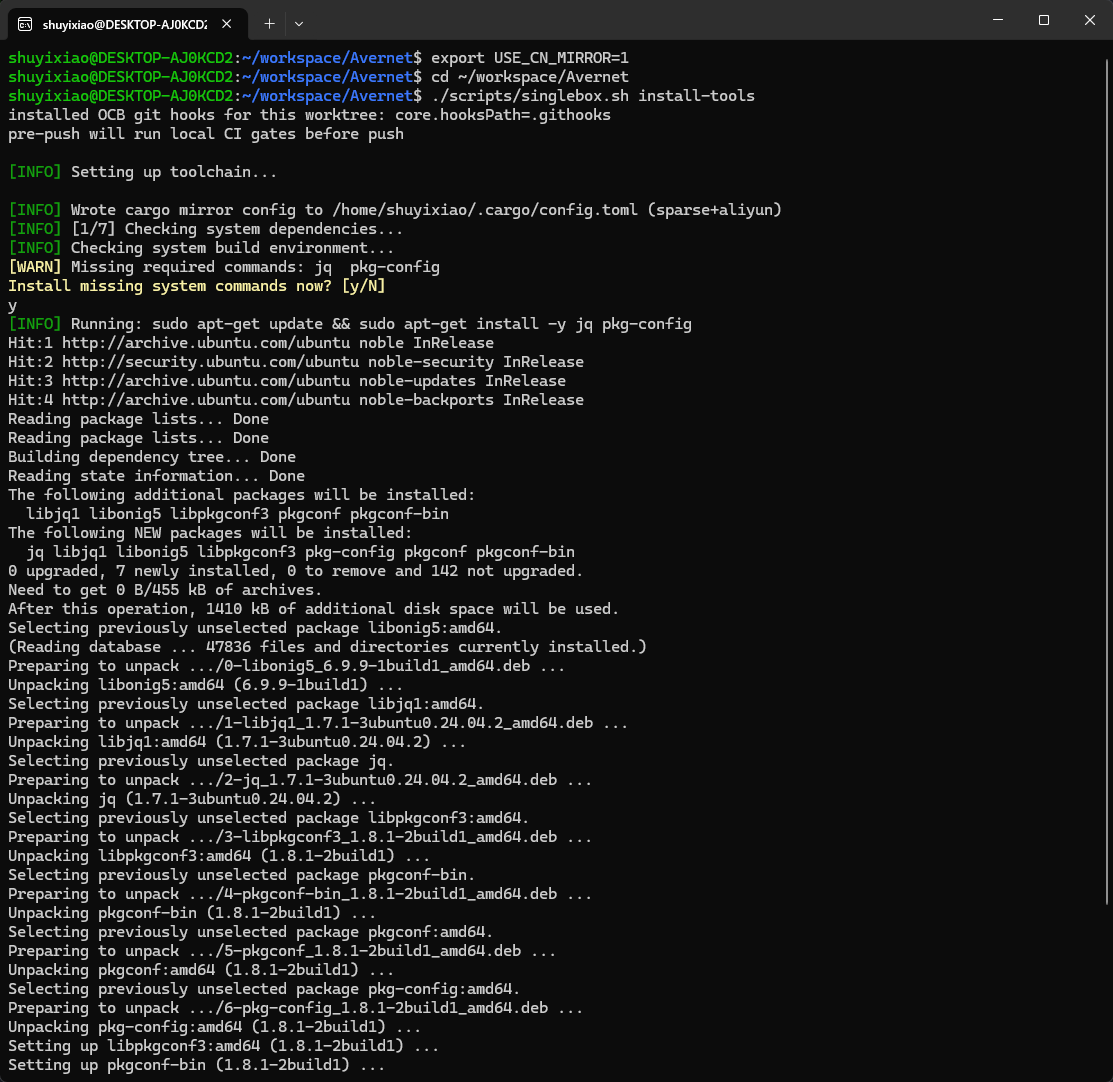Minimize the terminal window
This screenshot has width=1113, height=1082.
pyautogui.click(x=998, y=20)
